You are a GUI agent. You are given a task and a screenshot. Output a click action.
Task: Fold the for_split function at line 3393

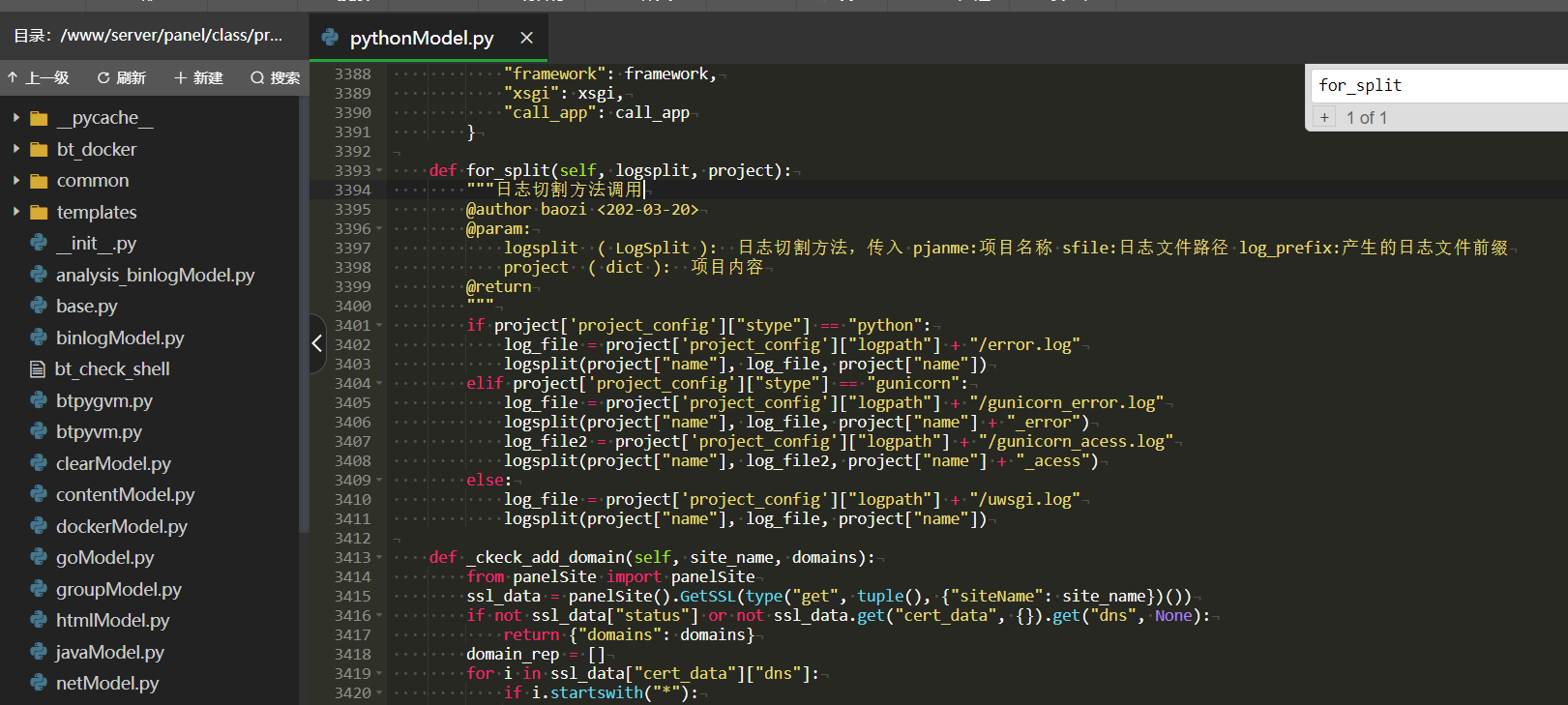point(379,171)
